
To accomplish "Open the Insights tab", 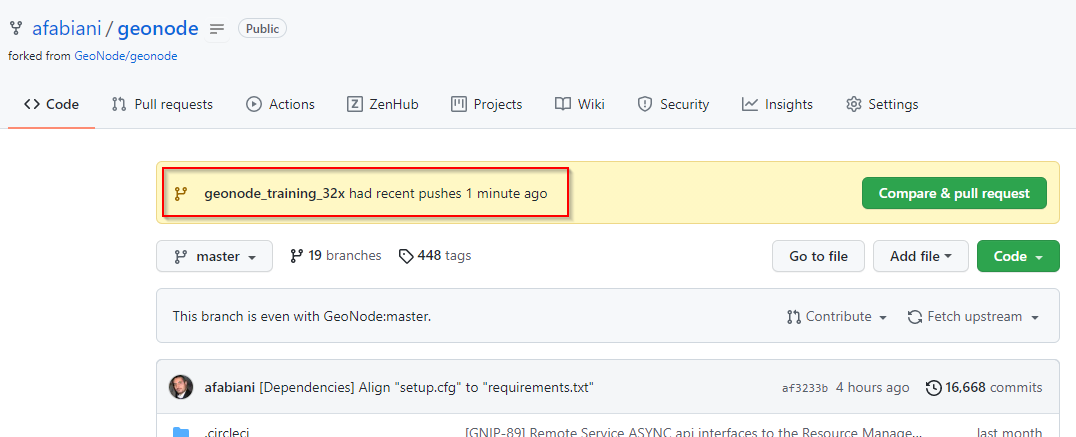I will 777,104.
